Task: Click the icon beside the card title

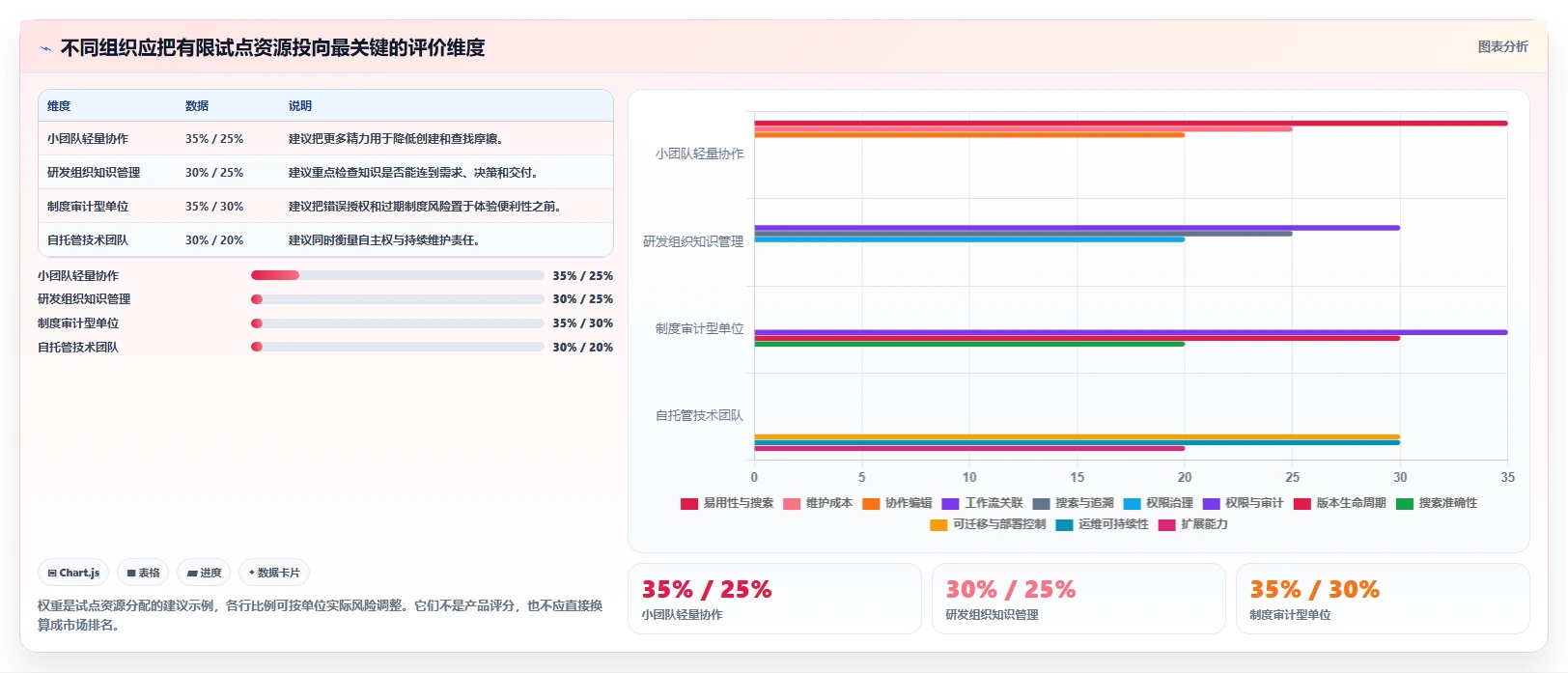Action: [x=45, y=48]
